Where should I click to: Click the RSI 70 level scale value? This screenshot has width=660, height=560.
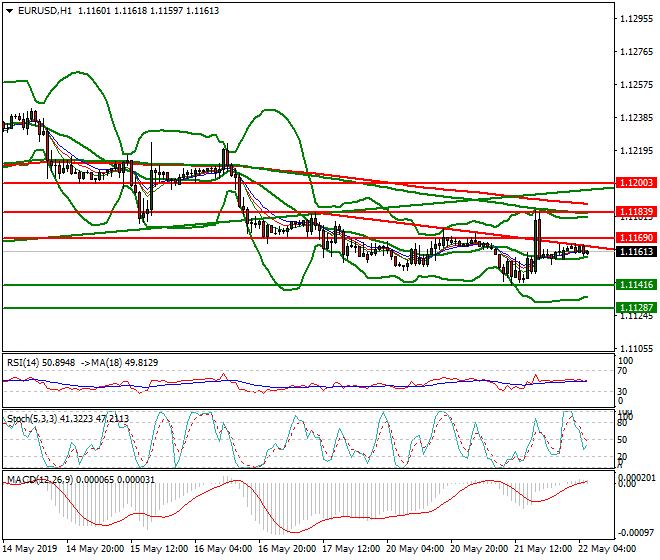pos(622,371)
